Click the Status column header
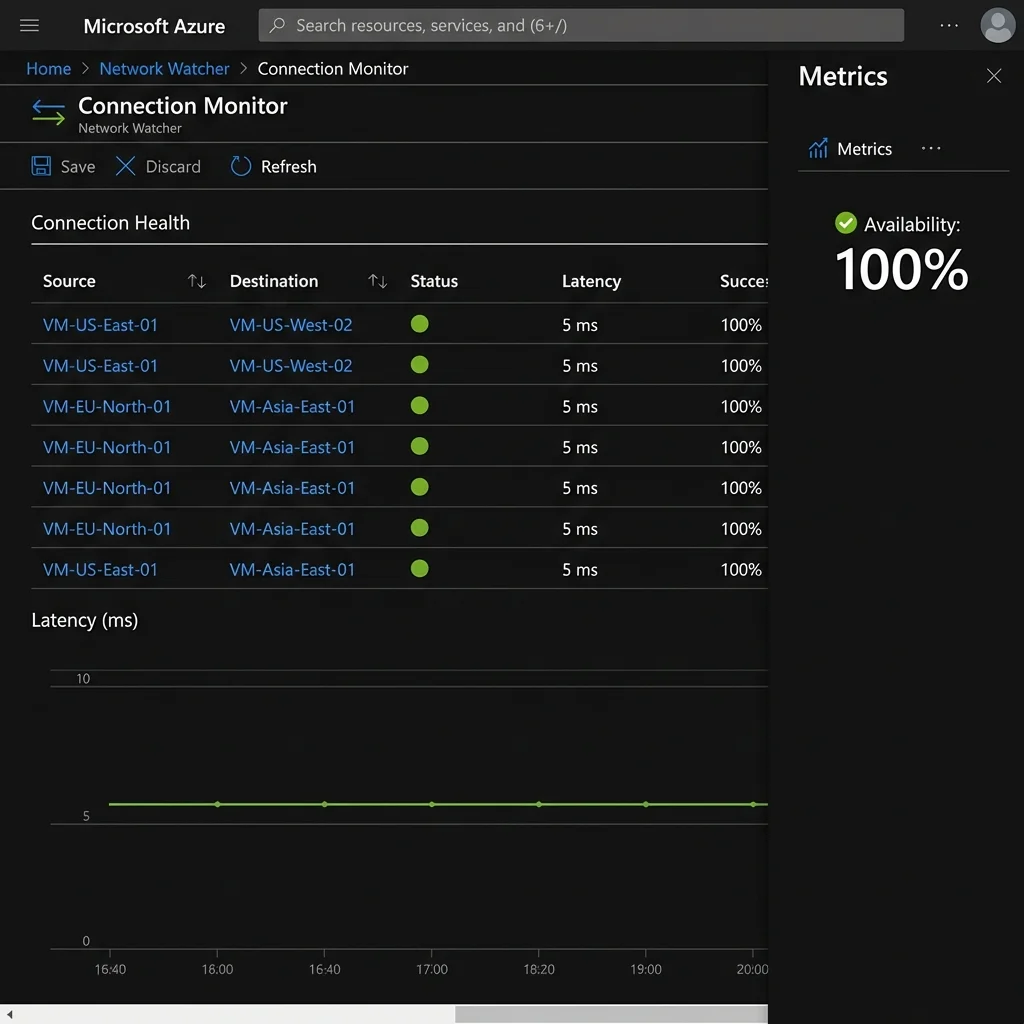Image resolution: width=1024 pixels, height=1024 pixels. 434,281
